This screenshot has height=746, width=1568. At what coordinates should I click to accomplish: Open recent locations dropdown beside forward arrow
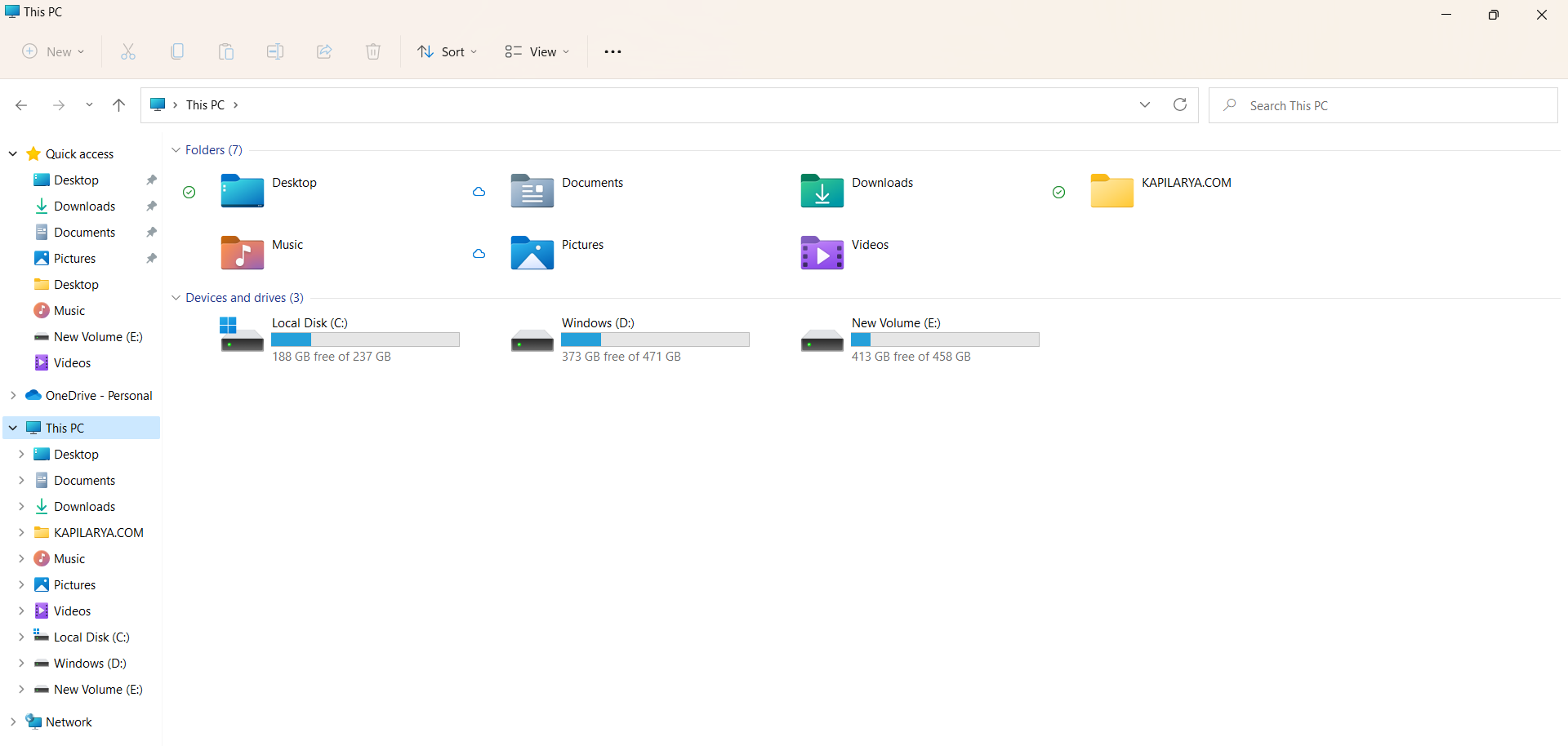[89, 105]
